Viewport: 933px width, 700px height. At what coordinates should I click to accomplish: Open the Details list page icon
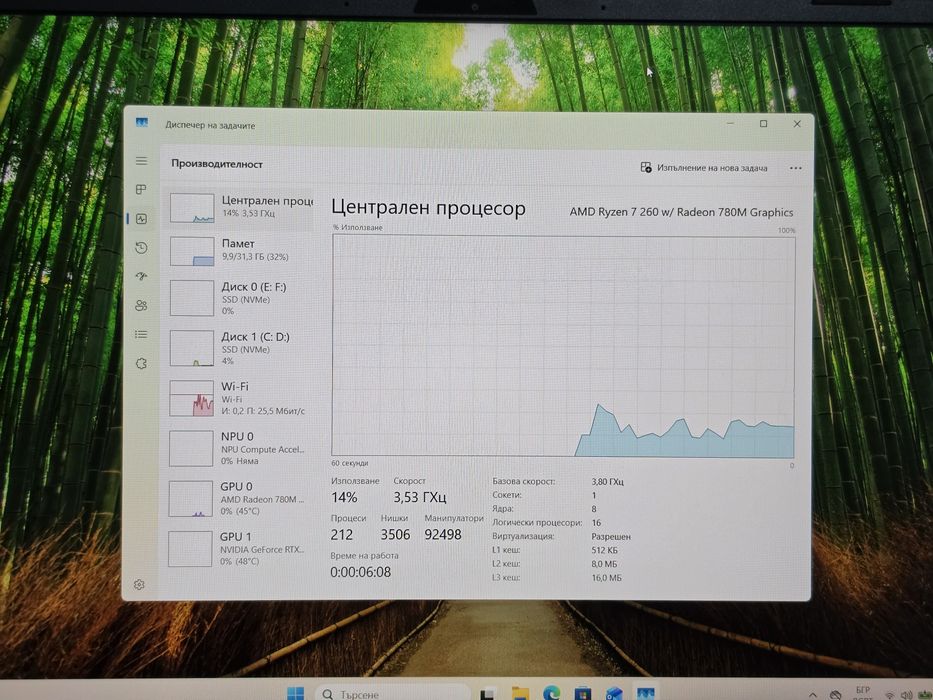(141, 335)
